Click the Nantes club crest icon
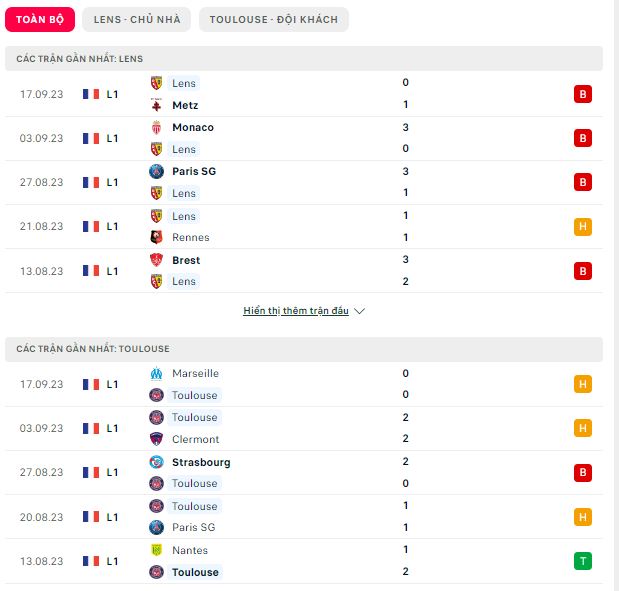This screenshot has width=619, height=591. (x=156, y=550)
